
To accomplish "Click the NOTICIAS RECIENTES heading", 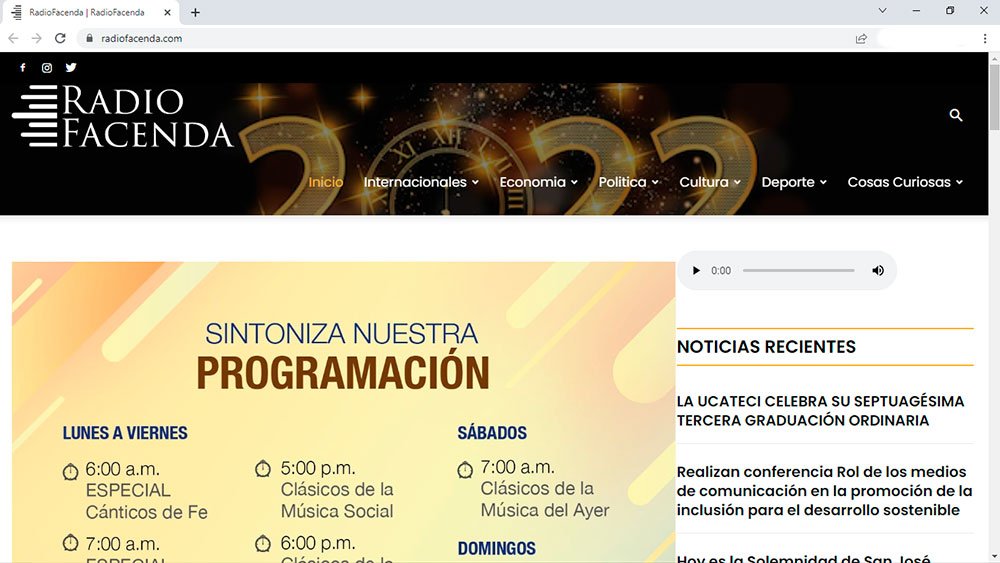I will coord(766,347).
